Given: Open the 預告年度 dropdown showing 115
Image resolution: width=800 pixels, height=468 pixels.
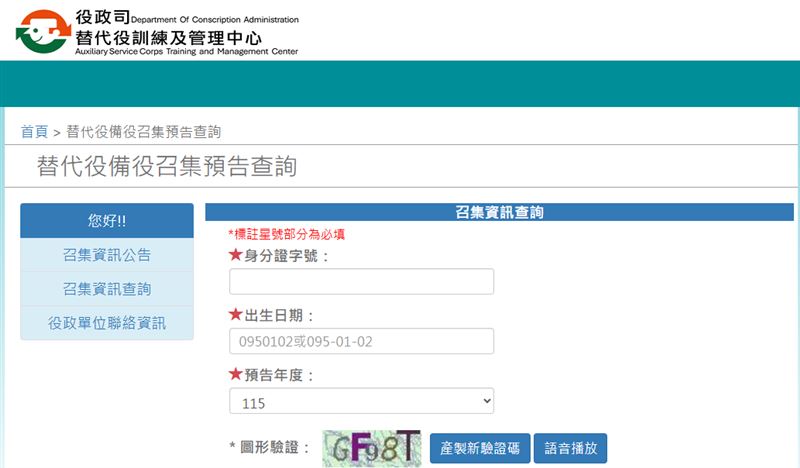Looking at the screenshot, I should [361, 401].
